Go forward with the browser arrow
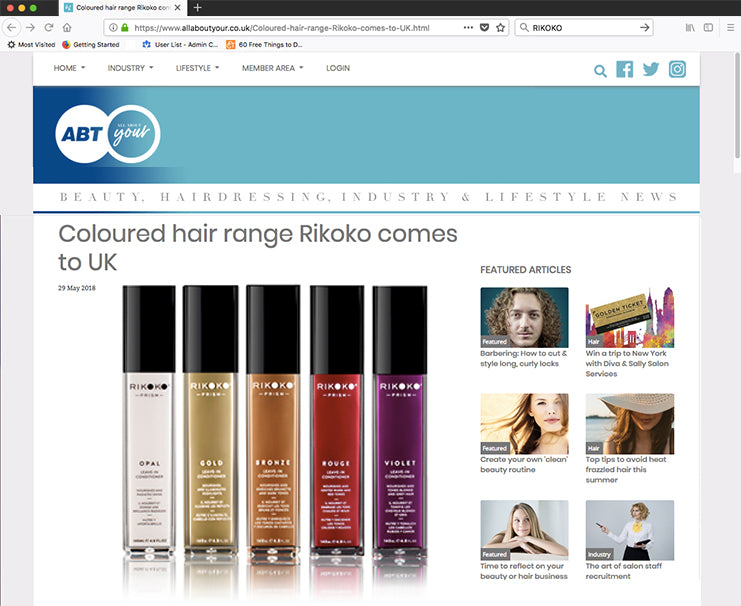The height and width of the screenshot is (606, 741). point(30,27)
